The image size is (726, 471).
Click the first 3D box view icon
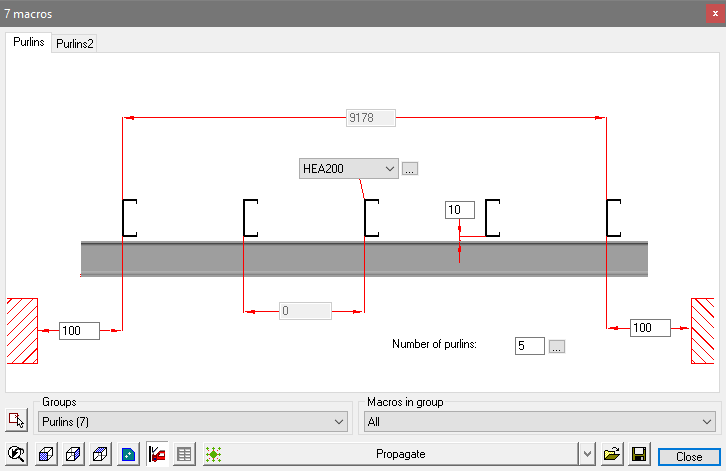(45, 454)
